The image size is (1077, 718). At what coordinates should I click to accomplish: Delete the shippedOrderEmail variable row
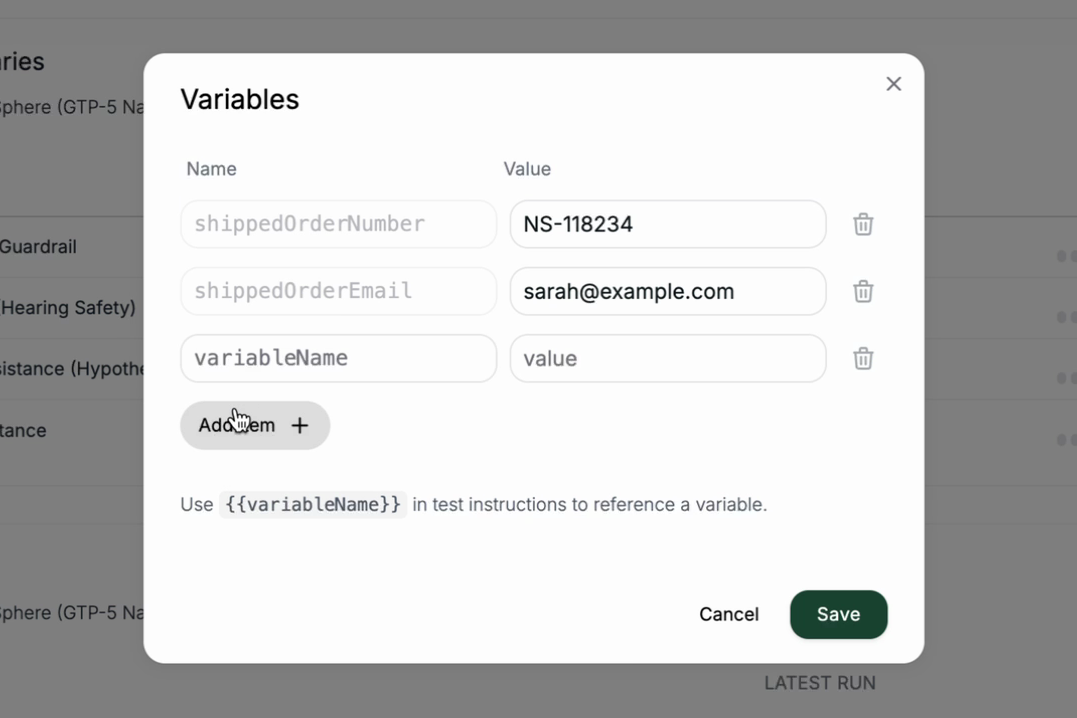[x=863, y=291]
